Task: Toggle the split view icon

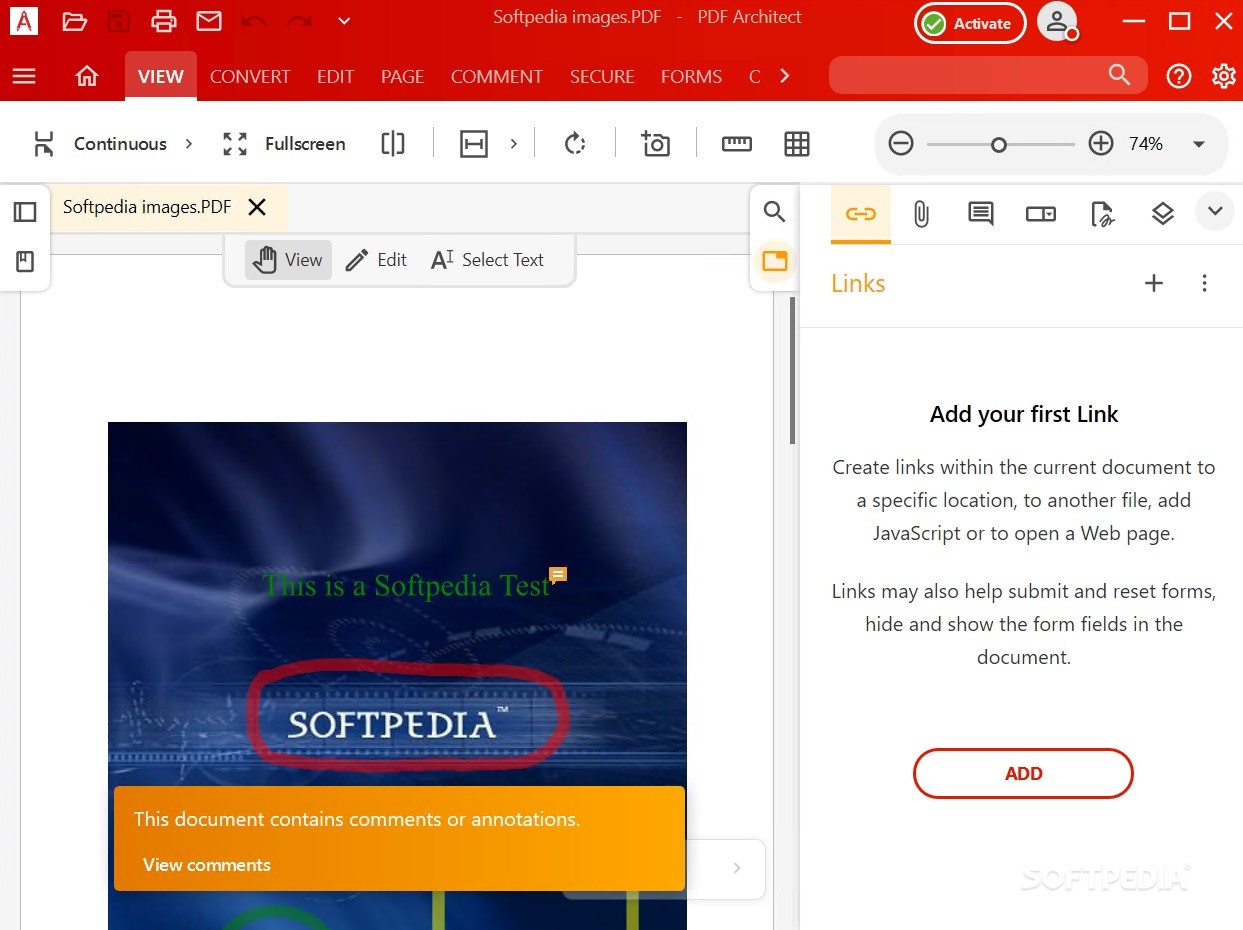Action: coord(393,144)
